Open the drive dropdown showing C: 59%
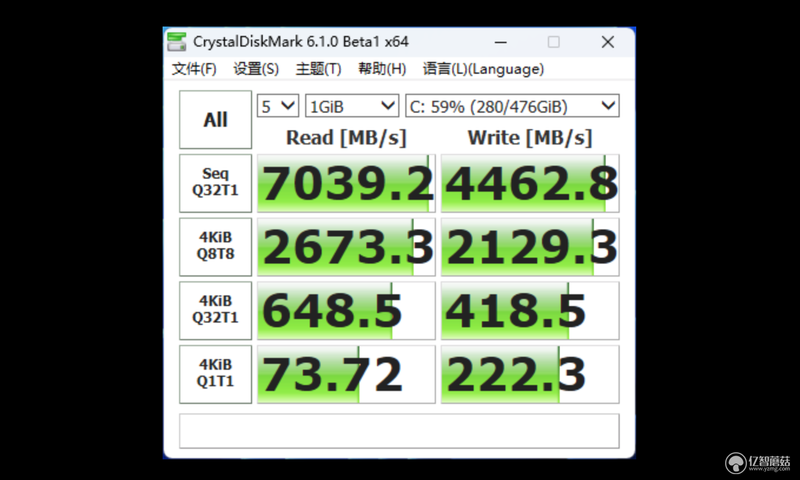Screen dimensions: 800x480 [512, 106]
